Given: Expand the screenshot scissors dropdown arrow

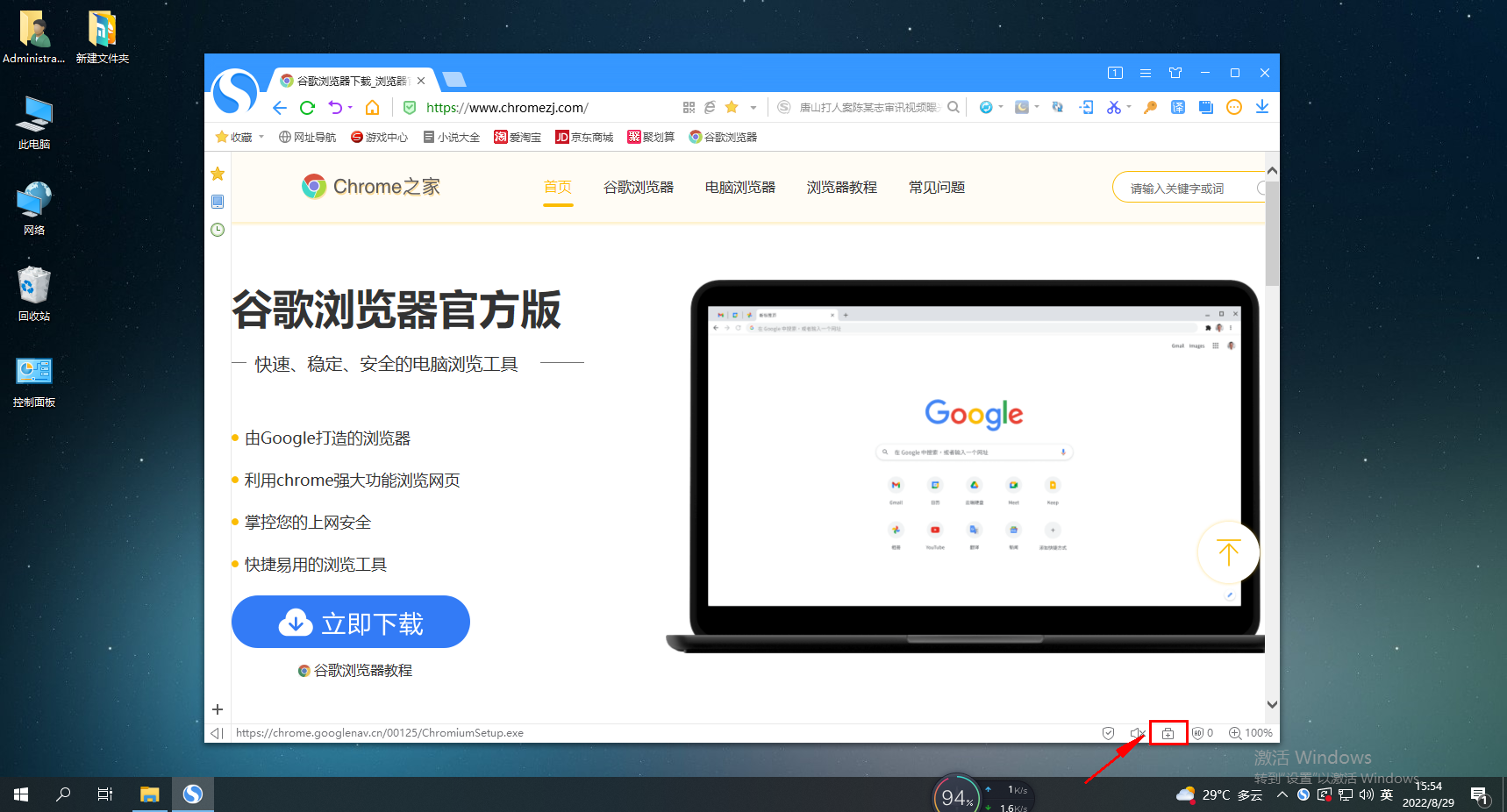Looking at the screenshot, I should (1129, 107).
